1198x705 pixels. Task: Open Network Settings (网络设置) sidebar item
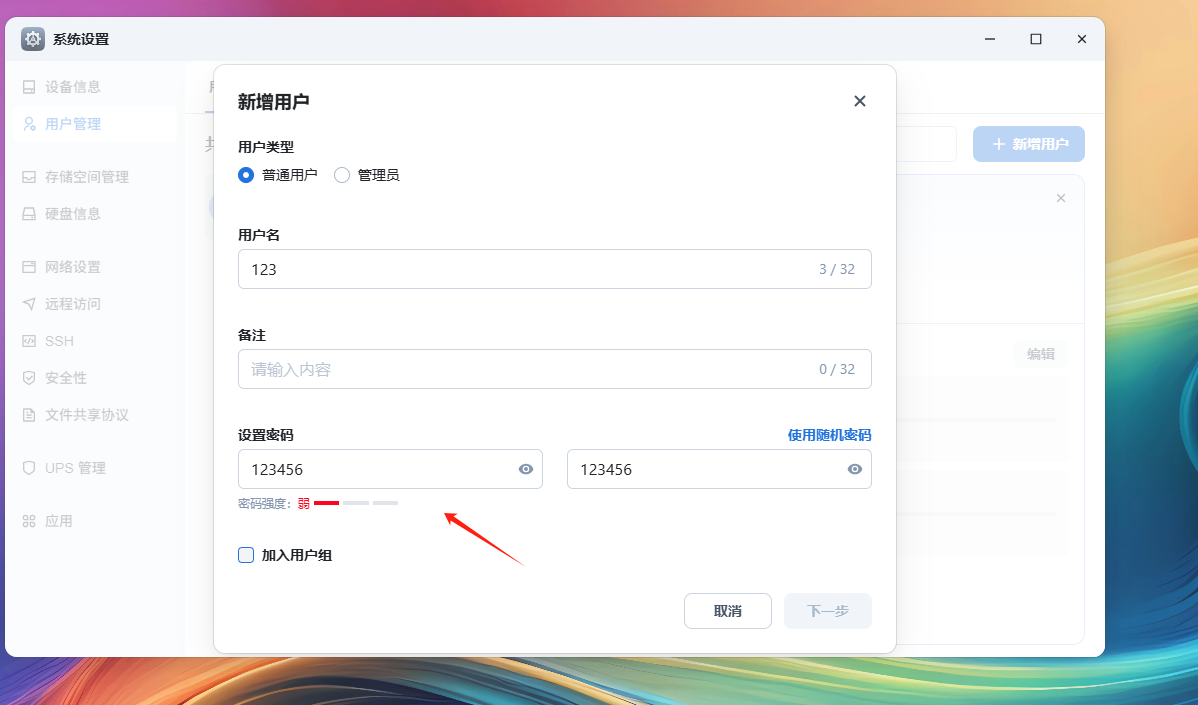pos(95,267)
